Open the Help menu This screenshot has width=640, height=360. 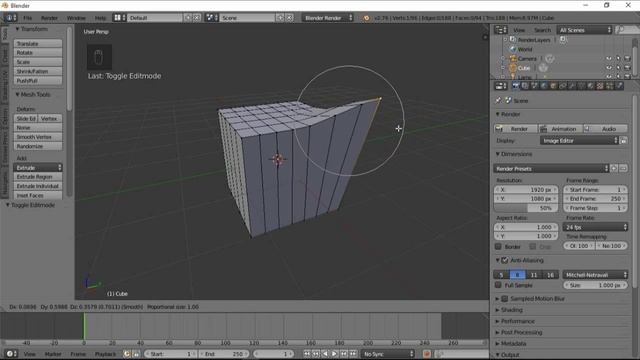(x=100, y=18)
